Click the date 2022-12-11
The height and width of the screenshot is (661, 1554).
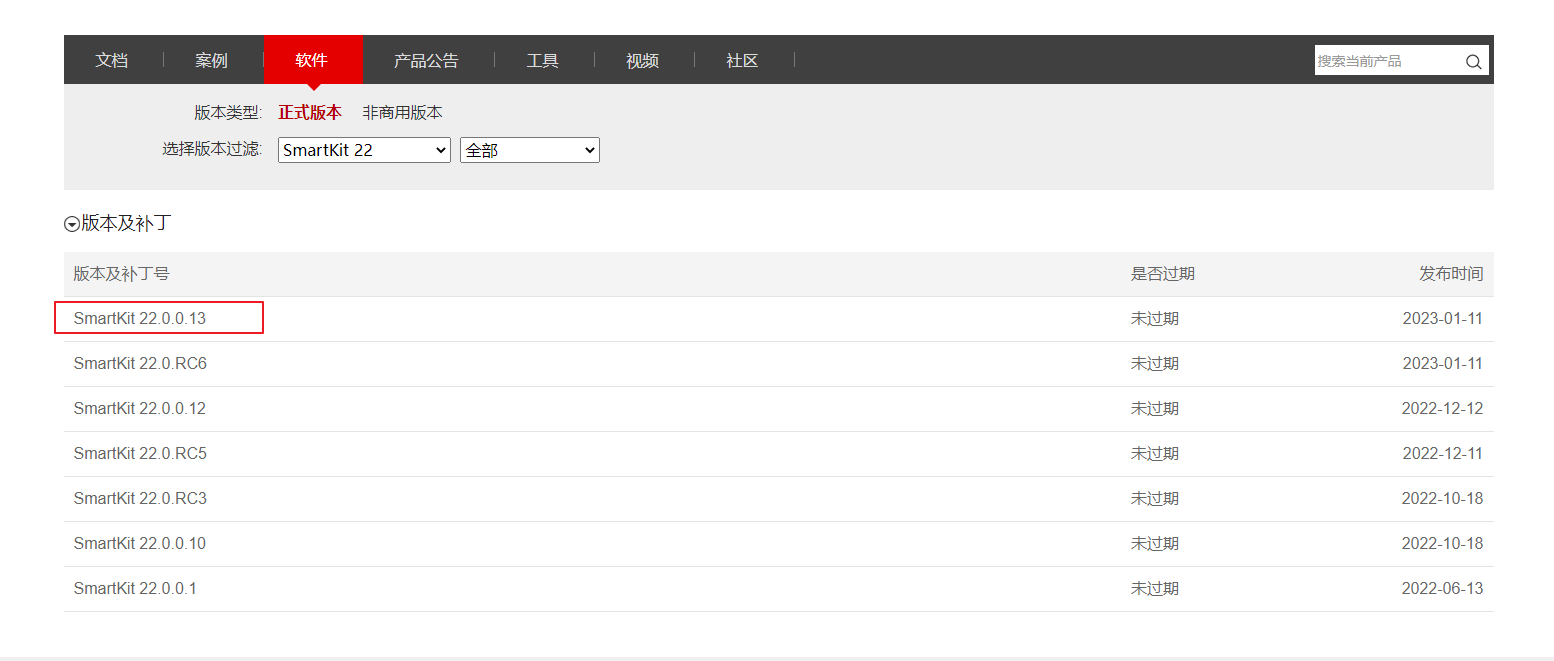pyautogui.click(x=1443, y=454)
